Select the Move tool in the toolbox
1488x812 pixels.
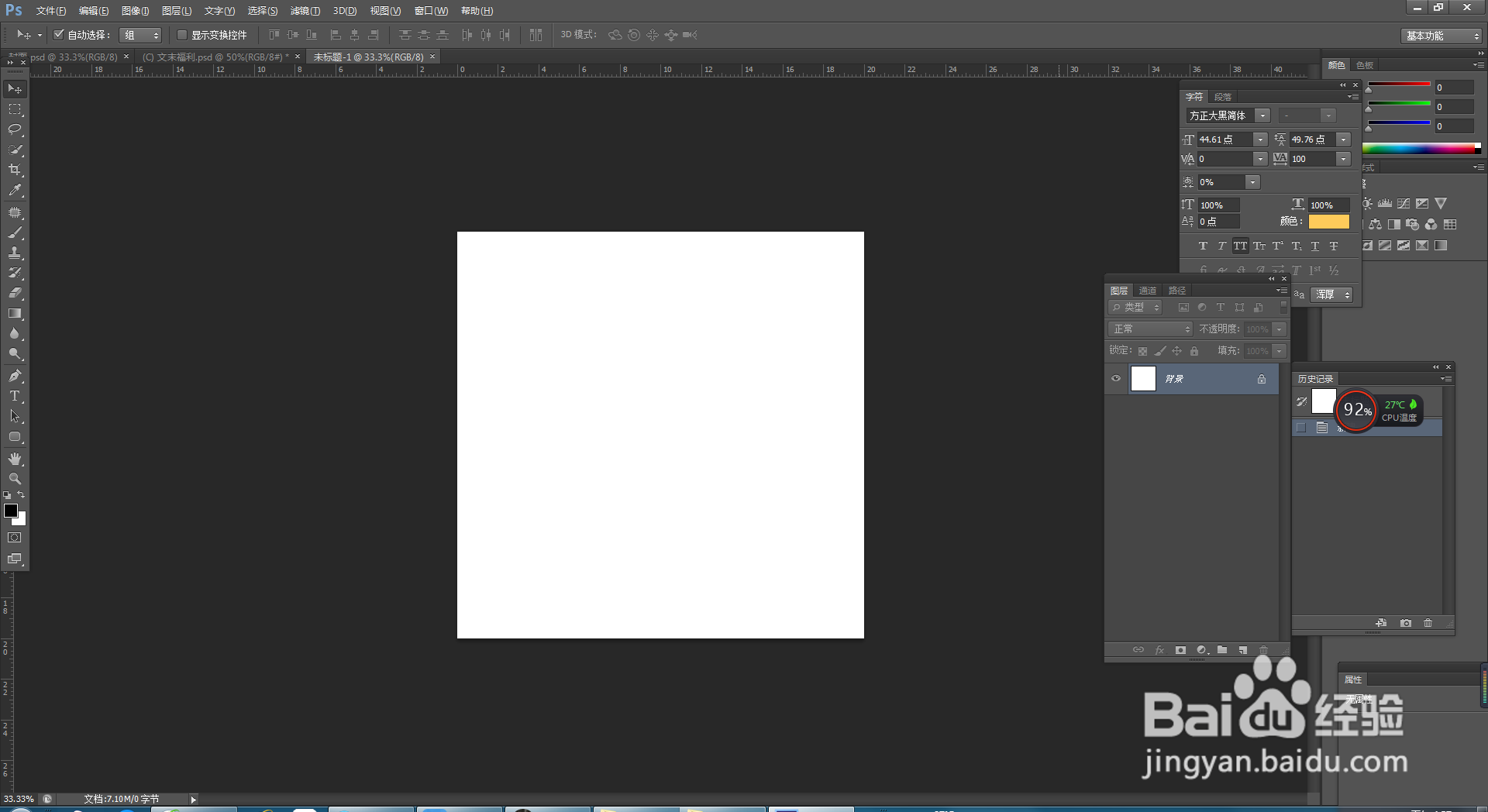tap(15, 89)
